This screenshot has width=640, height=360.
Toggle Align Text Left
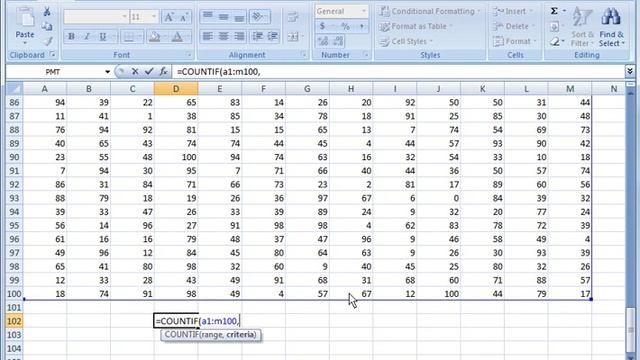[207, 37]
